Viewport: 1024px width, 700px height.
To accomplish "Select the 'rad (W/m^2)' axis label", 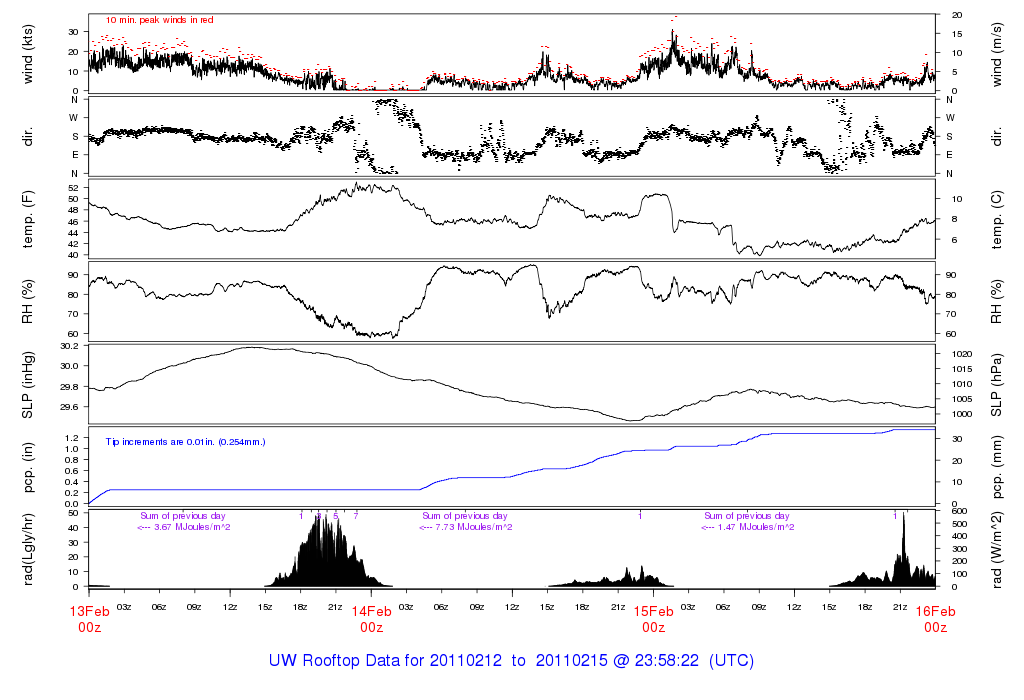I will [x=996, y=550].
